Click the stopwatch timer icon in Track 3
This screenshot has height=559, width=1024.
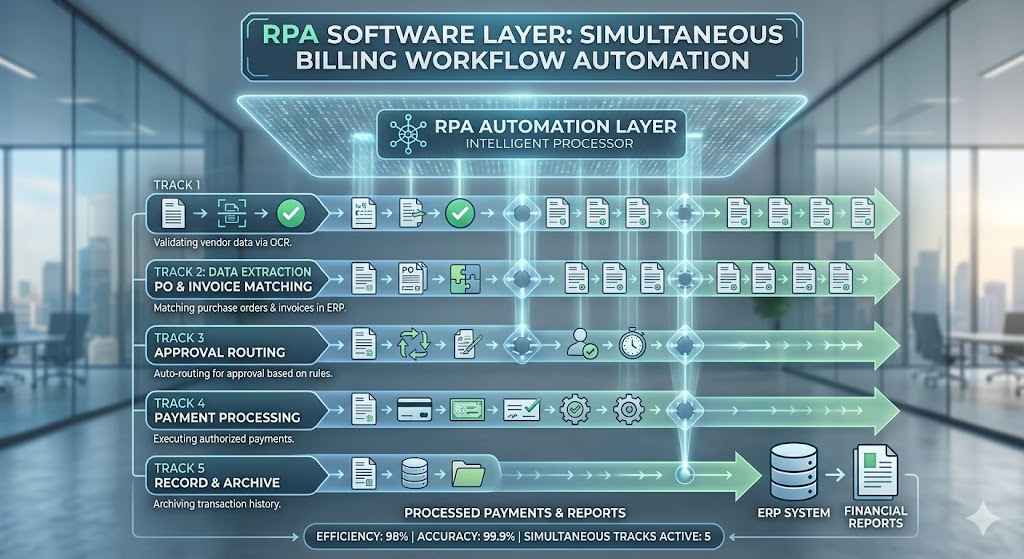(632, 343)
